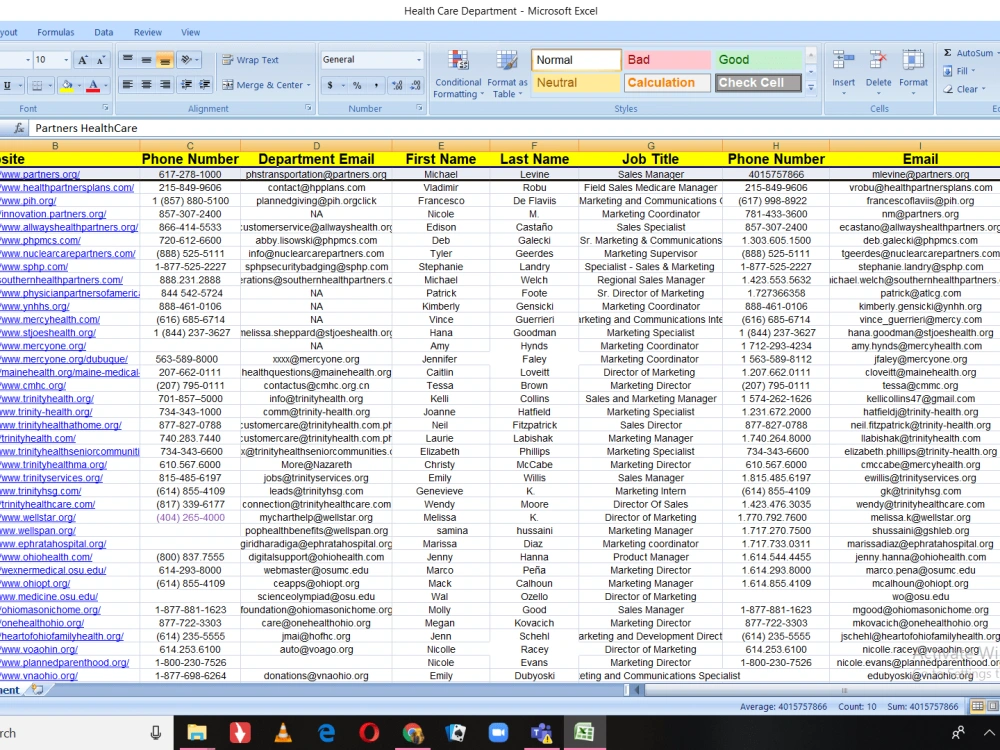Screen dimensions: 1000x750
Task: Switch to Normal view in status bar
Action: point(976,706)
